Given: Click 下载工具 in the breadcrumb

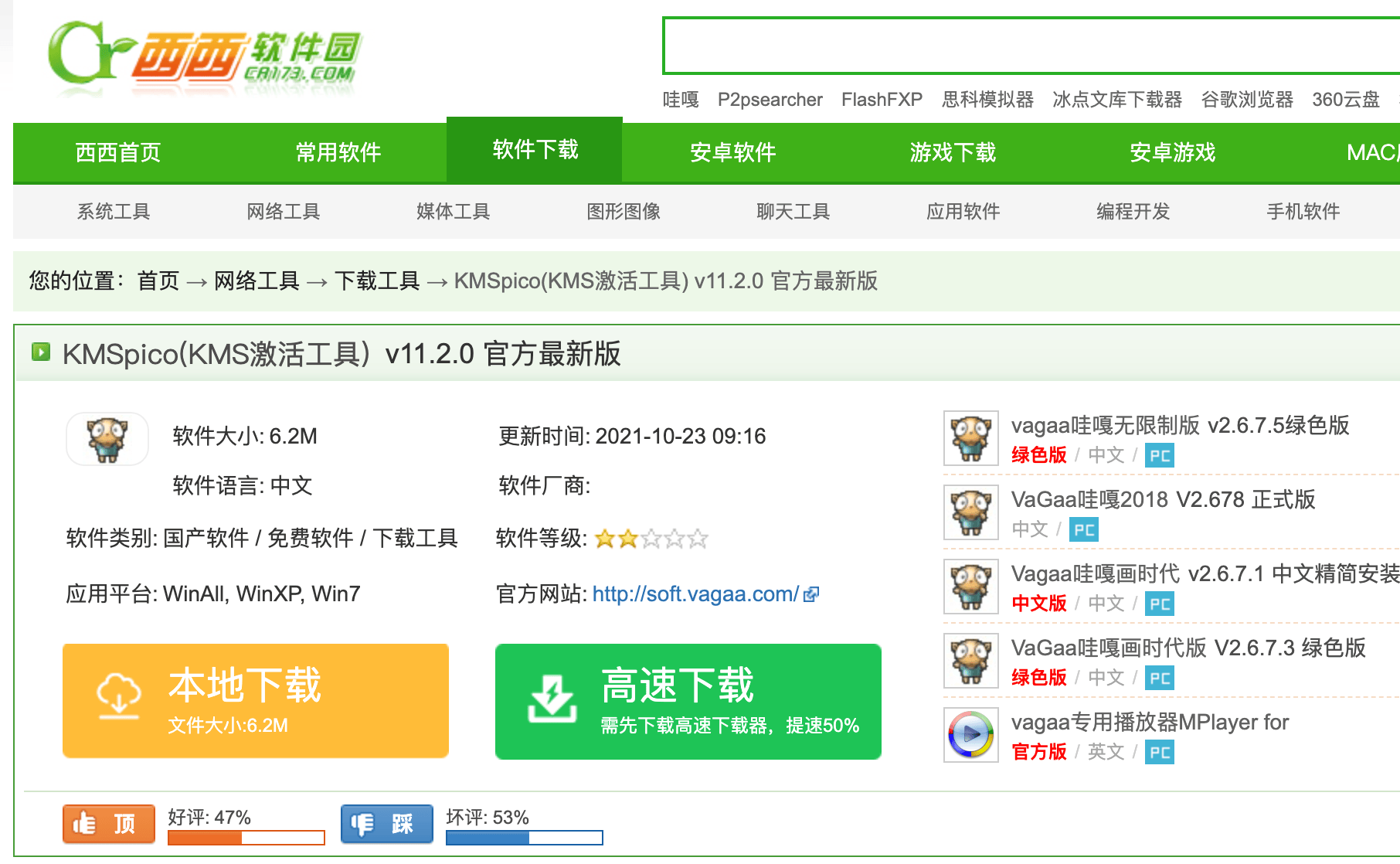Looking at the screenshot, I should coord(377,281).
